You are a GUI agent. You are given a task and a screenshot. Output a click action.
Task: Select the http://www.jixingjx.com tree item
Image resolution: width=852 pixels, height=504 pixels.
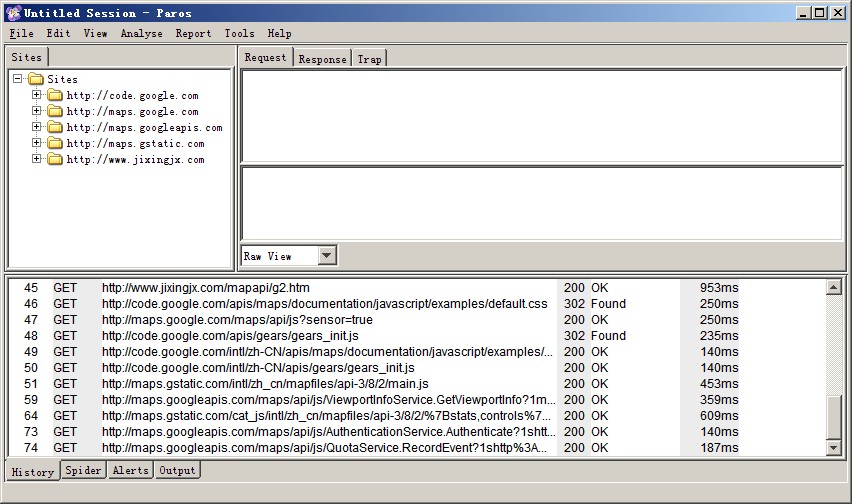point(135,160)
